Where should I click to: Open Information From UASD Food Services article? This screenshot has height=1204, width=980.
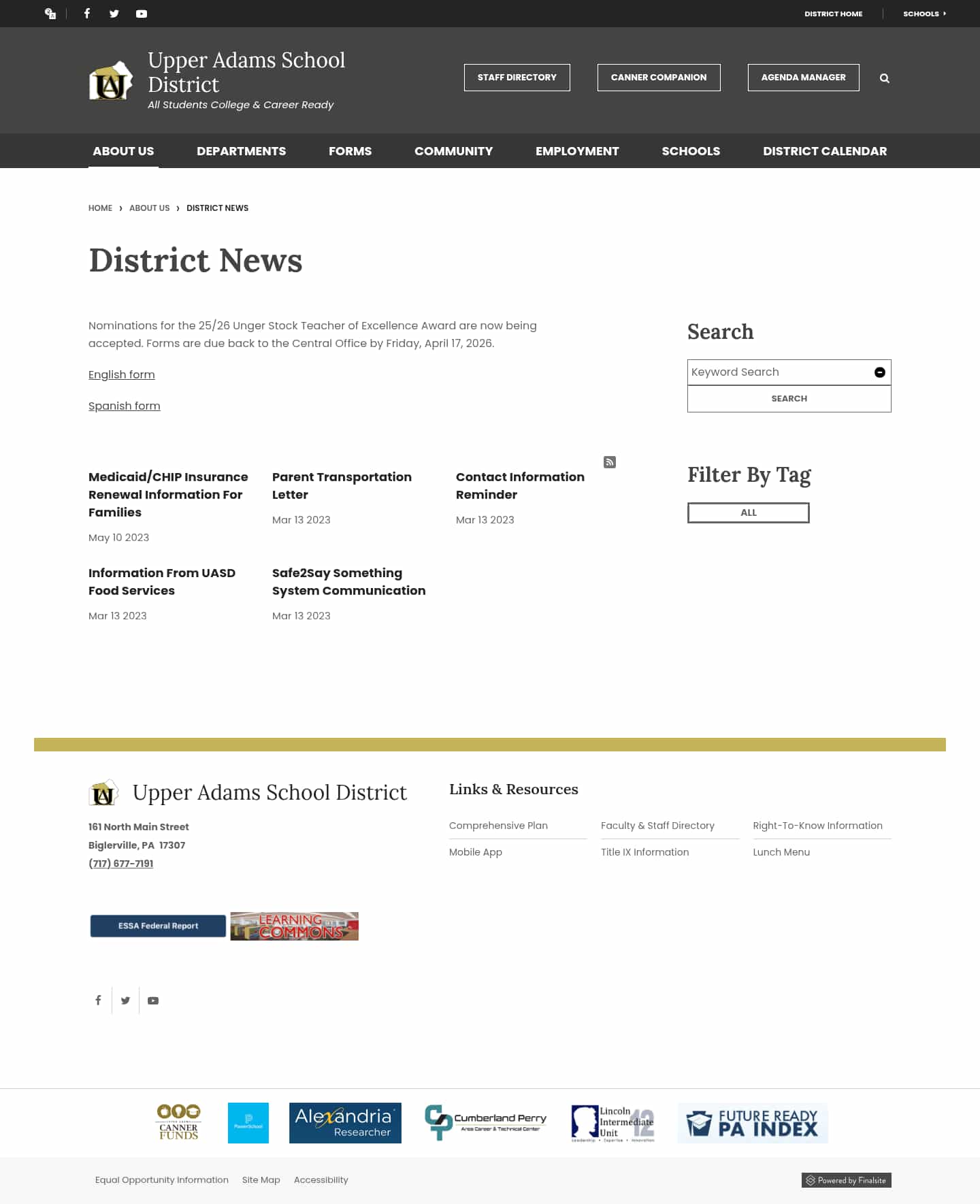coord(162,582)
